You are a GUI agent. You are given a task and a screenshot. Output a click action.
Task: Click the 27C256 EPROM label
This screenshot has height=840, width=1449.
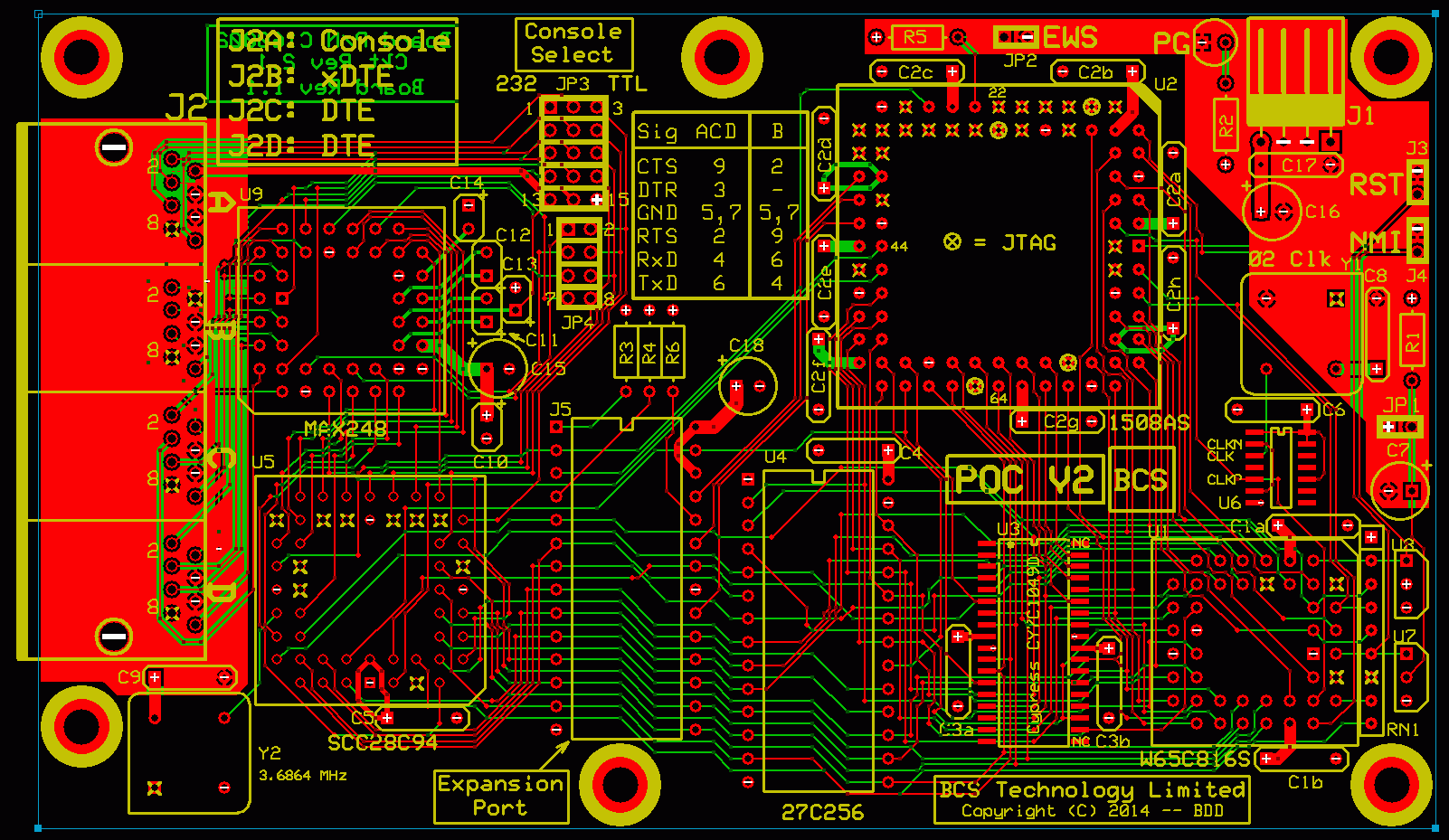point(822,813)
